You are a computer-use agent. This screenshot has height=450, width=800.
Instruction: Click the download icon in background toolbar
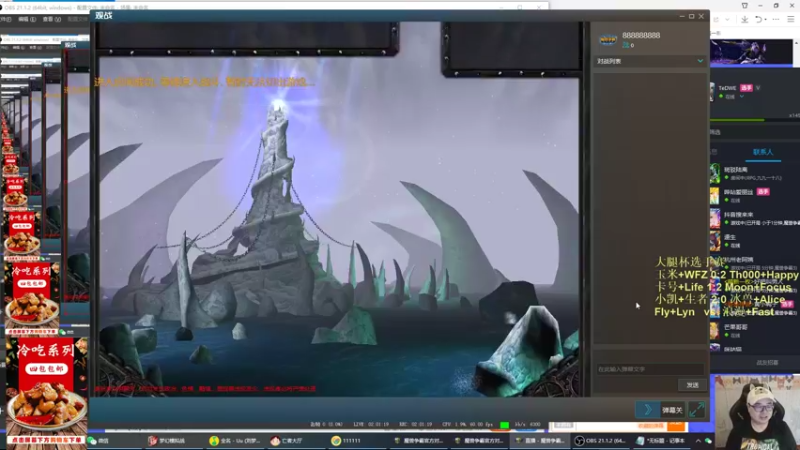745,19
